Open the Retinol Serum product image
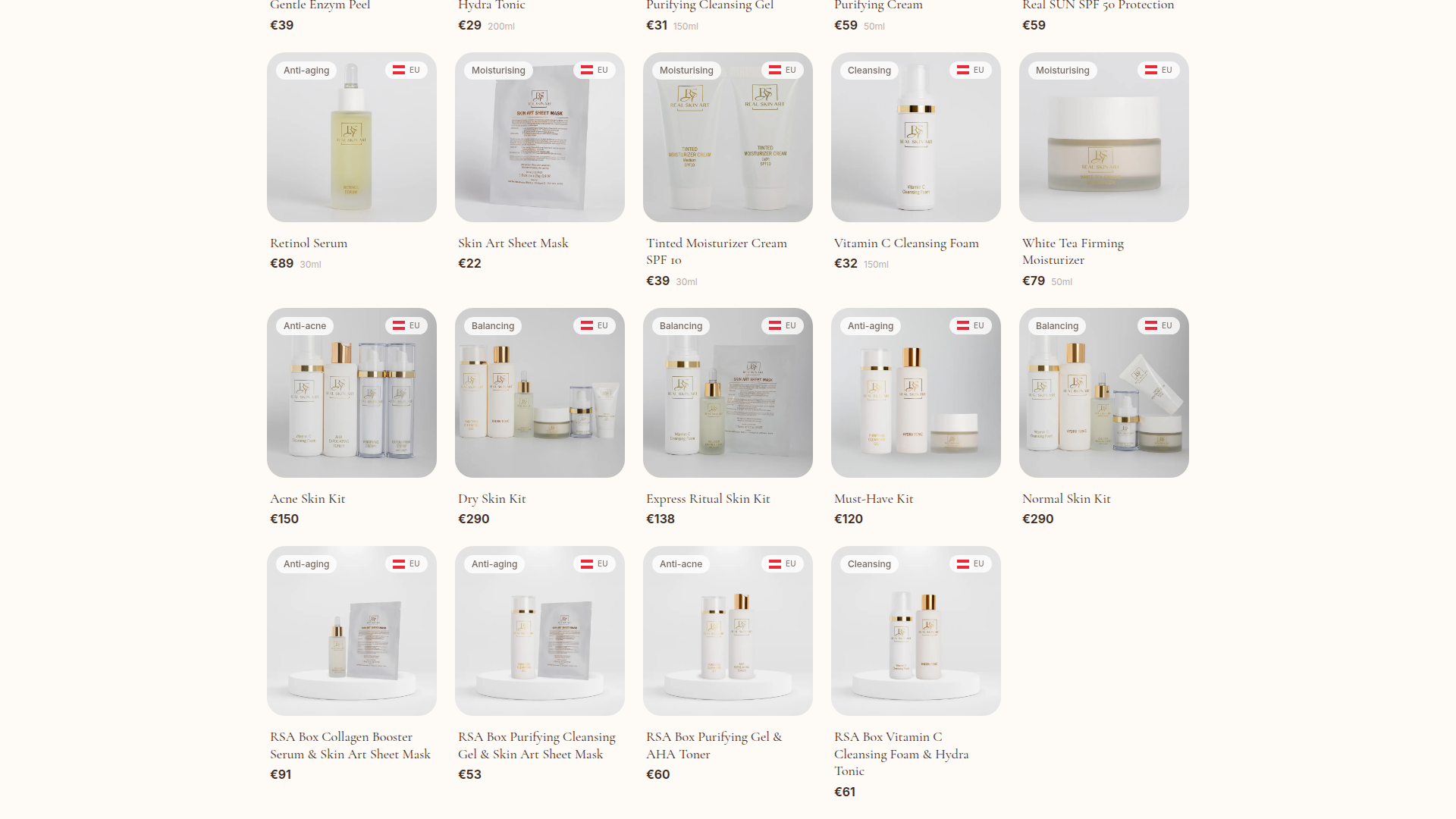 pyautogui.click(x=352, y=137)
